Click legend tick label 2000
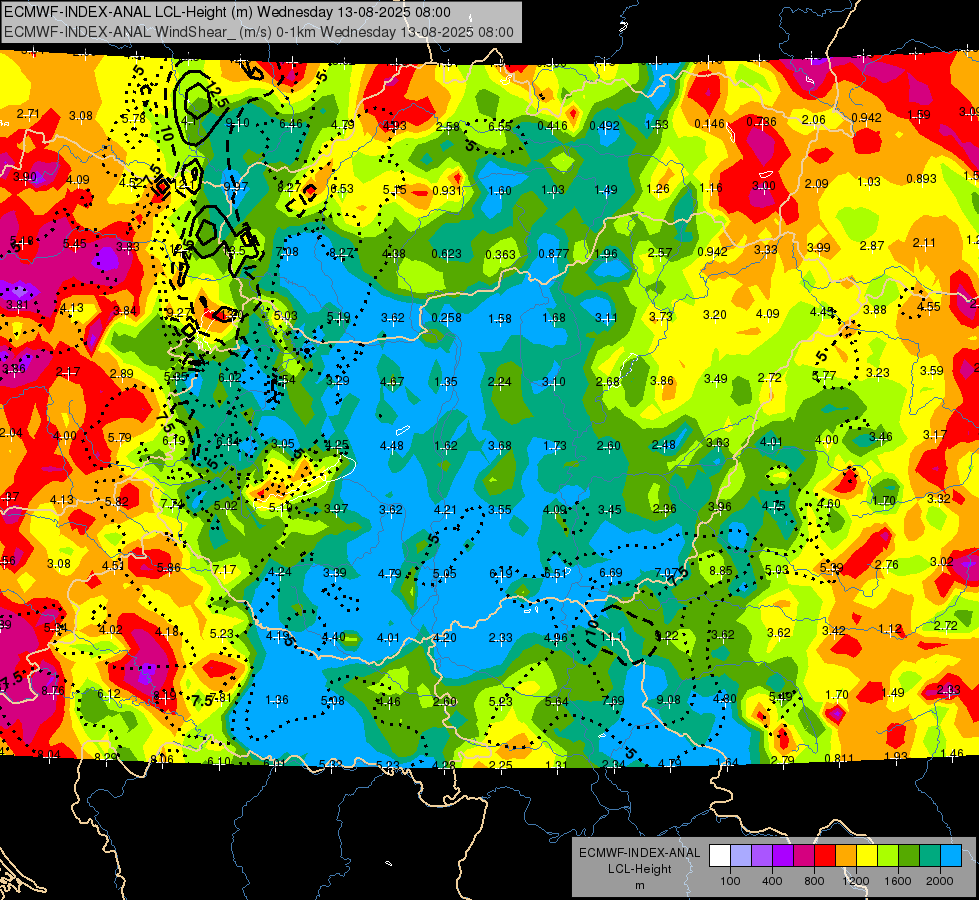Image resolution: width=979 pixels, height=900 pixels. click(x=940, y=881)
